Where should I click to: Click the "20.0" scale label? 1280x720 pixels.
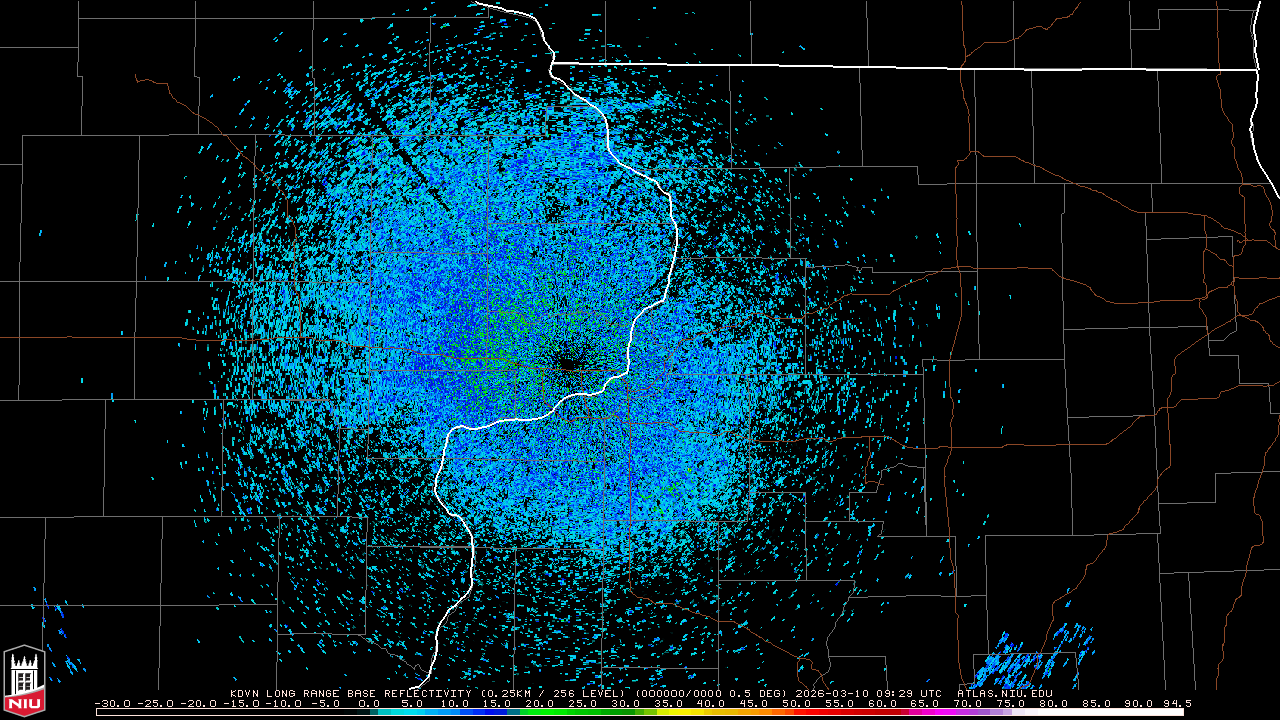540,703
